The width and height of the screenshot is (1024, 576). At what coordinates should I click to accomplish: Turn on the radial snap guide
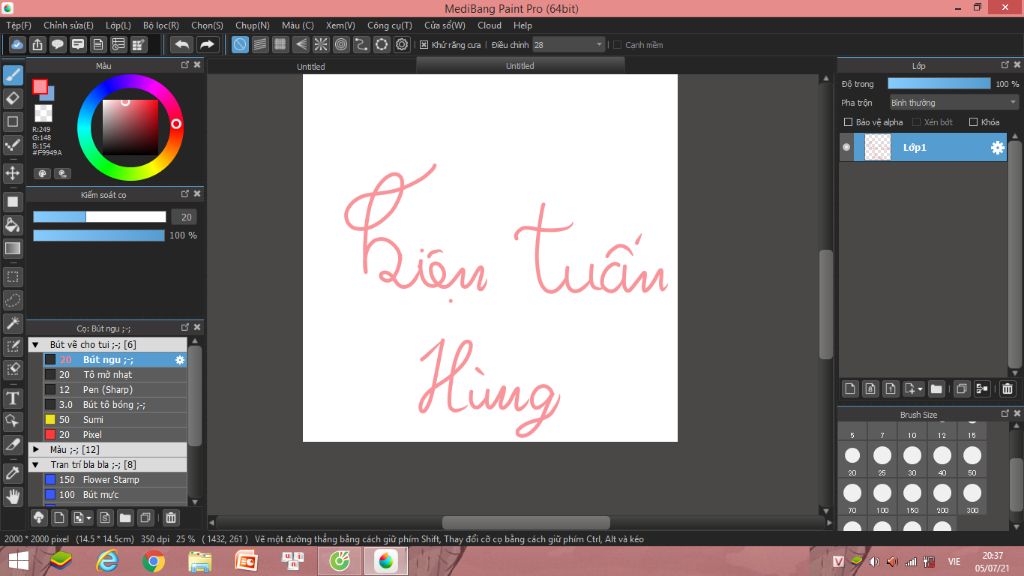pyautogui.click(x=321, y=44)
